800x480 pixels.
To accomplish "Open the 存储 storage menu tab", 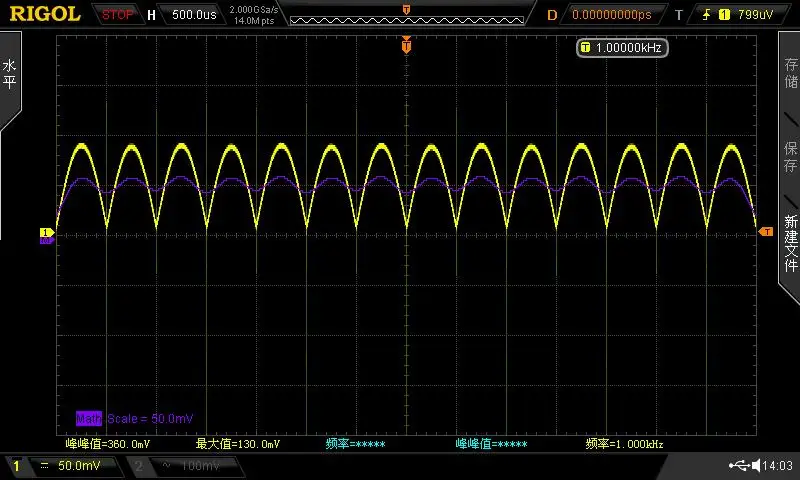I will (791, 72).
